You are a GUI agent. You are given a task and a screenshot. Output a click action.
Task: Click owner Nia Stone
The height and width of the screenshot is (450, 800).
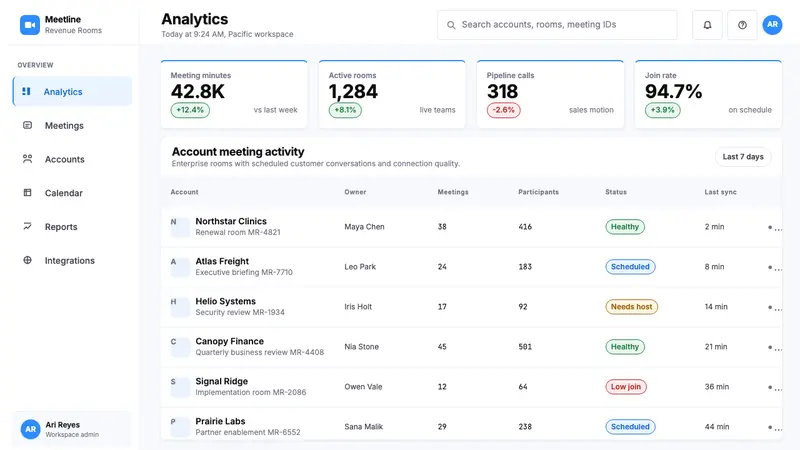(361, 346)
